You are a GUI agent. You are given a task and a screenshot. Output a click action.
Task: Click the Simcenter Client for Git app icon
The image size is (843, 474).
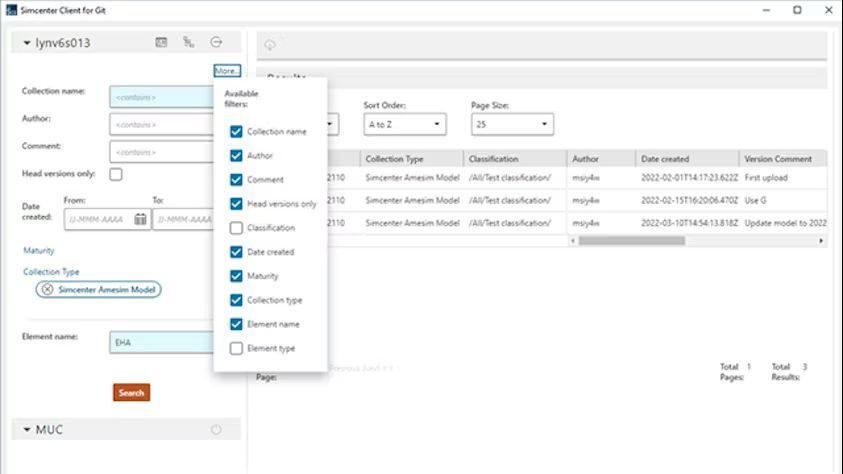(x=11, y=10)
